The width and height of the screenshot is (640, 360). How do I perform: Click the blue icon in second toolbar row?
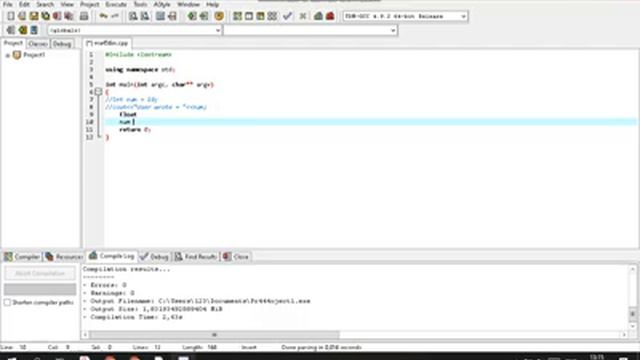point(34,30)
